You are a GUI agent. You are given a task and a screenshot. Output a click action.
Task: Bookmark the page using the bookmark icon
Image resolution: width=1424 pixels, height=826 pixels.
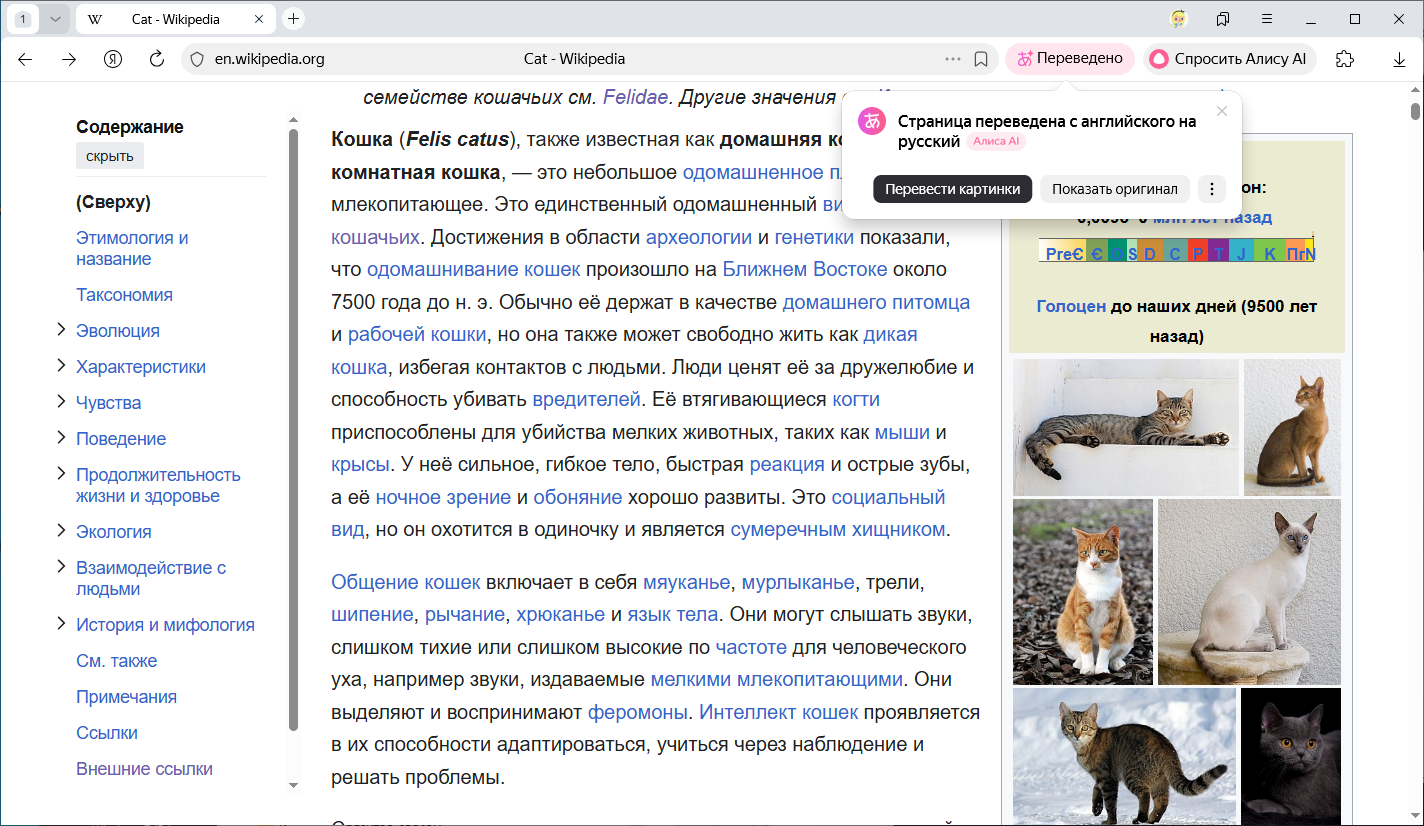click(981, 59)
